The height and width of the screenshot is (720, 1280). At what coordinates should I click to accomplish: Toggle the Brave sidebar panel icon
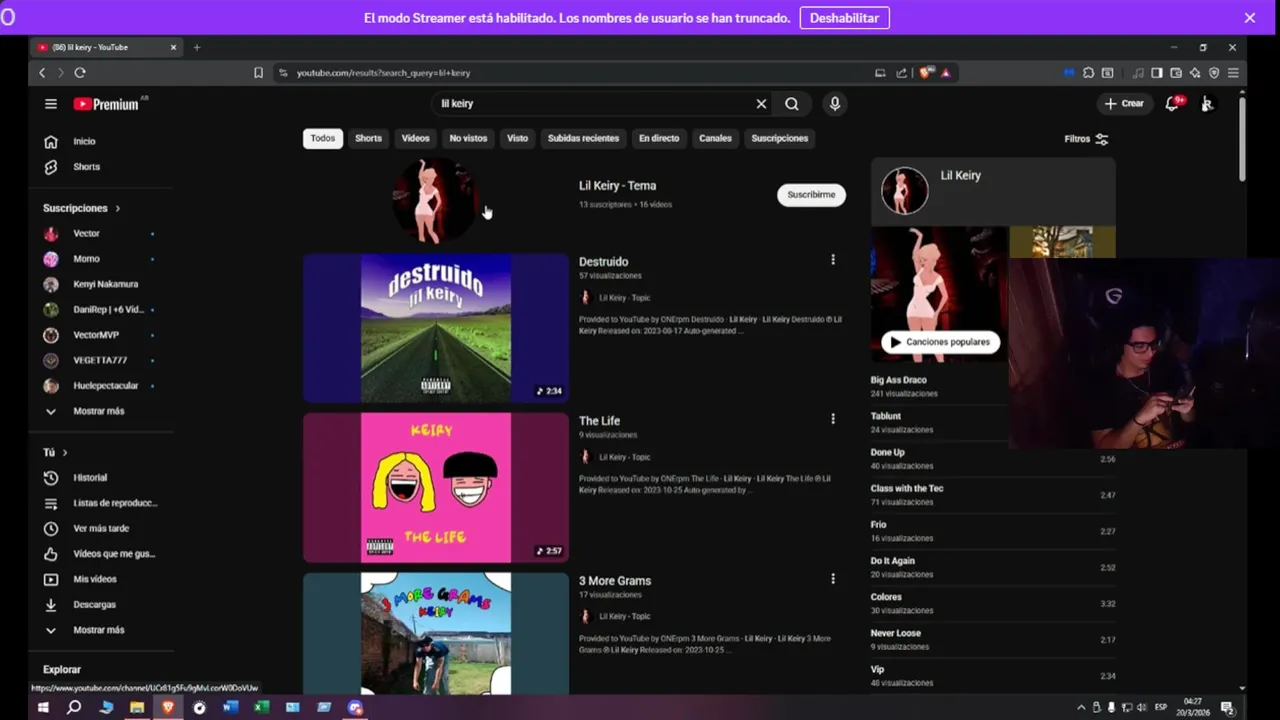1157,73
